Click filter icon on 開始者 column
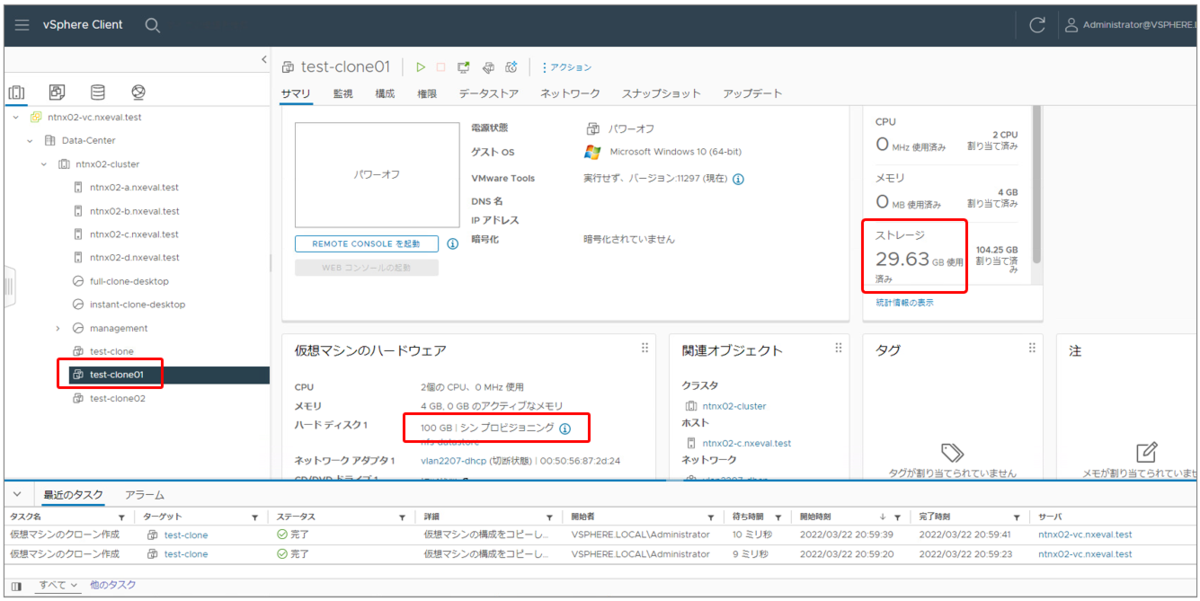The image size is (1200, 601). tap(712, 518)
